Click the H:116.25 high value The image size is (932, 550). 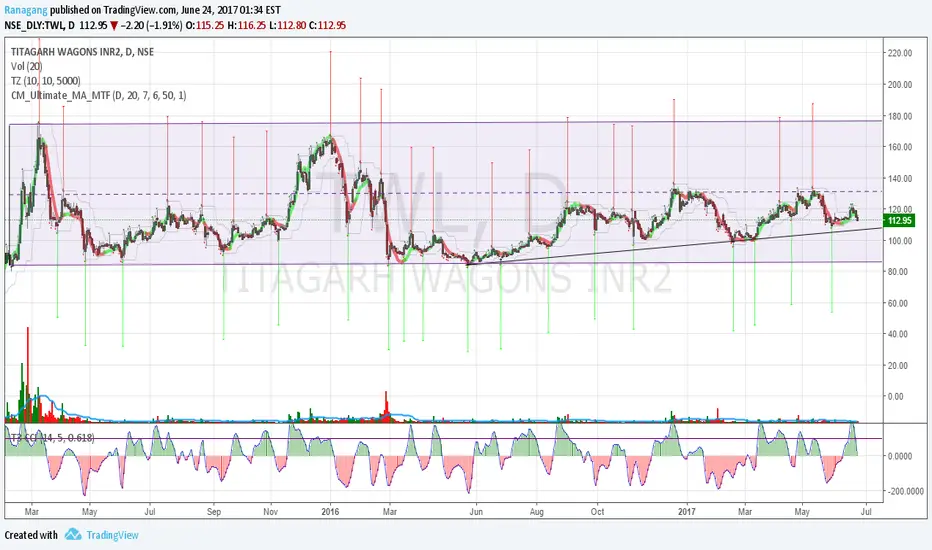(x=246, y=26)
